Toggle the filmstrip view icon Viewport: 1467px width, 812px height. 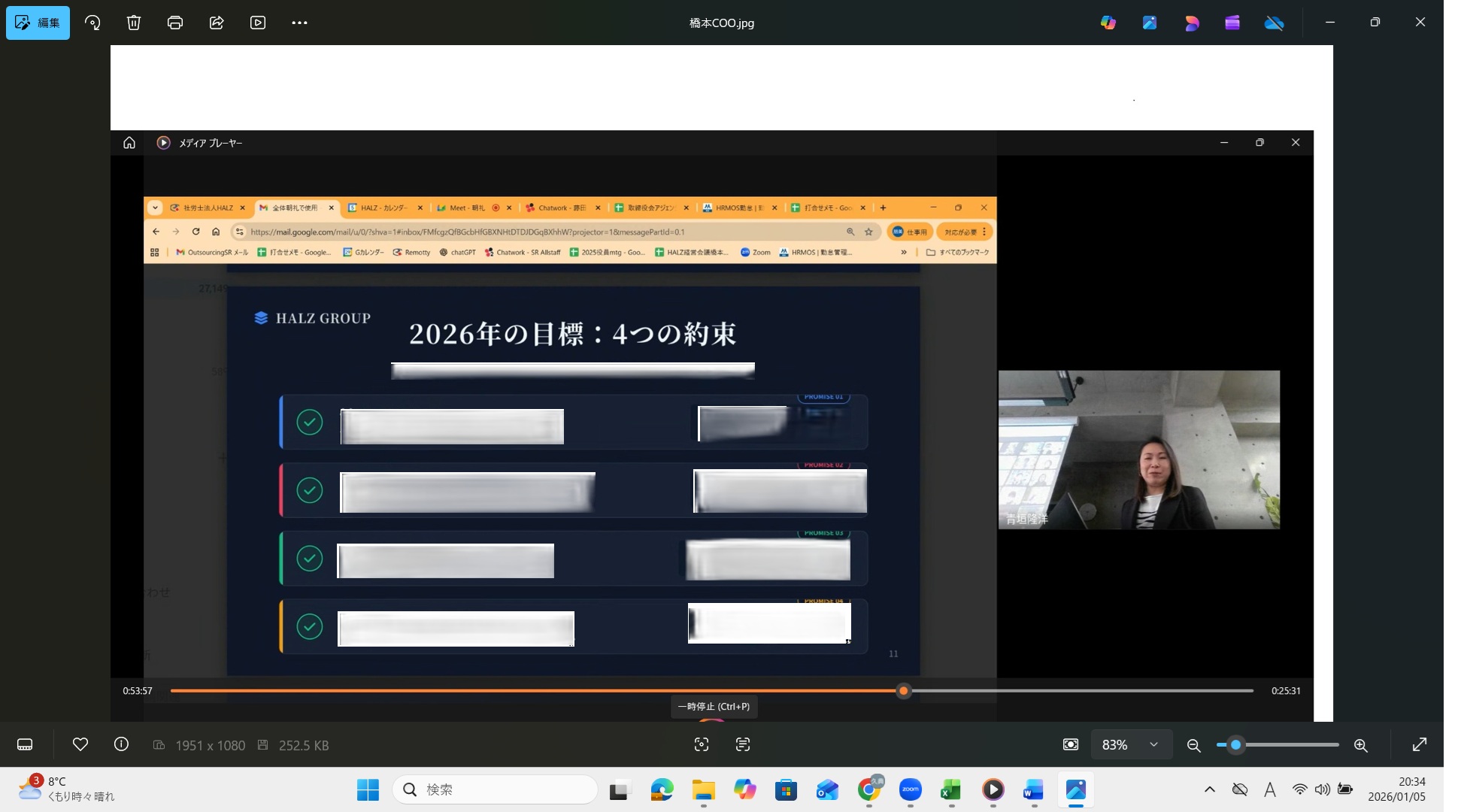click(25, 744)
